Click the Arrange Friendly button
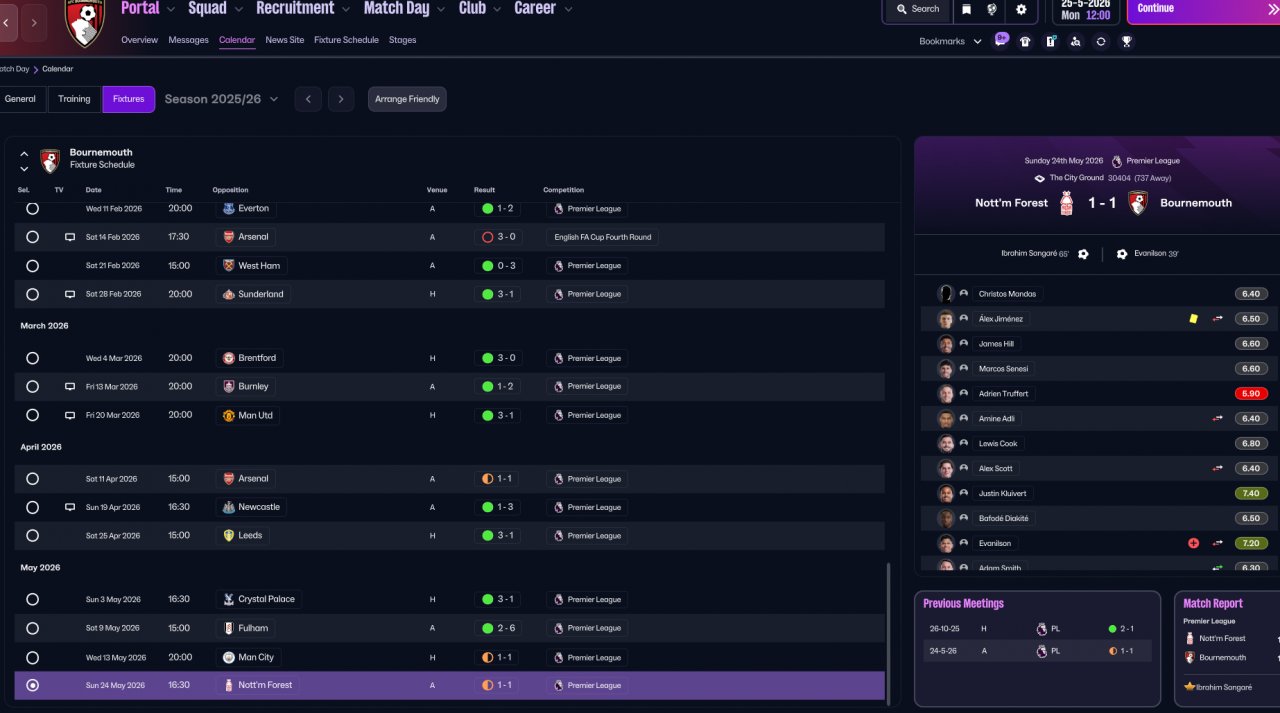This screenshot has width=1280, height=713. tap(407, 99)
